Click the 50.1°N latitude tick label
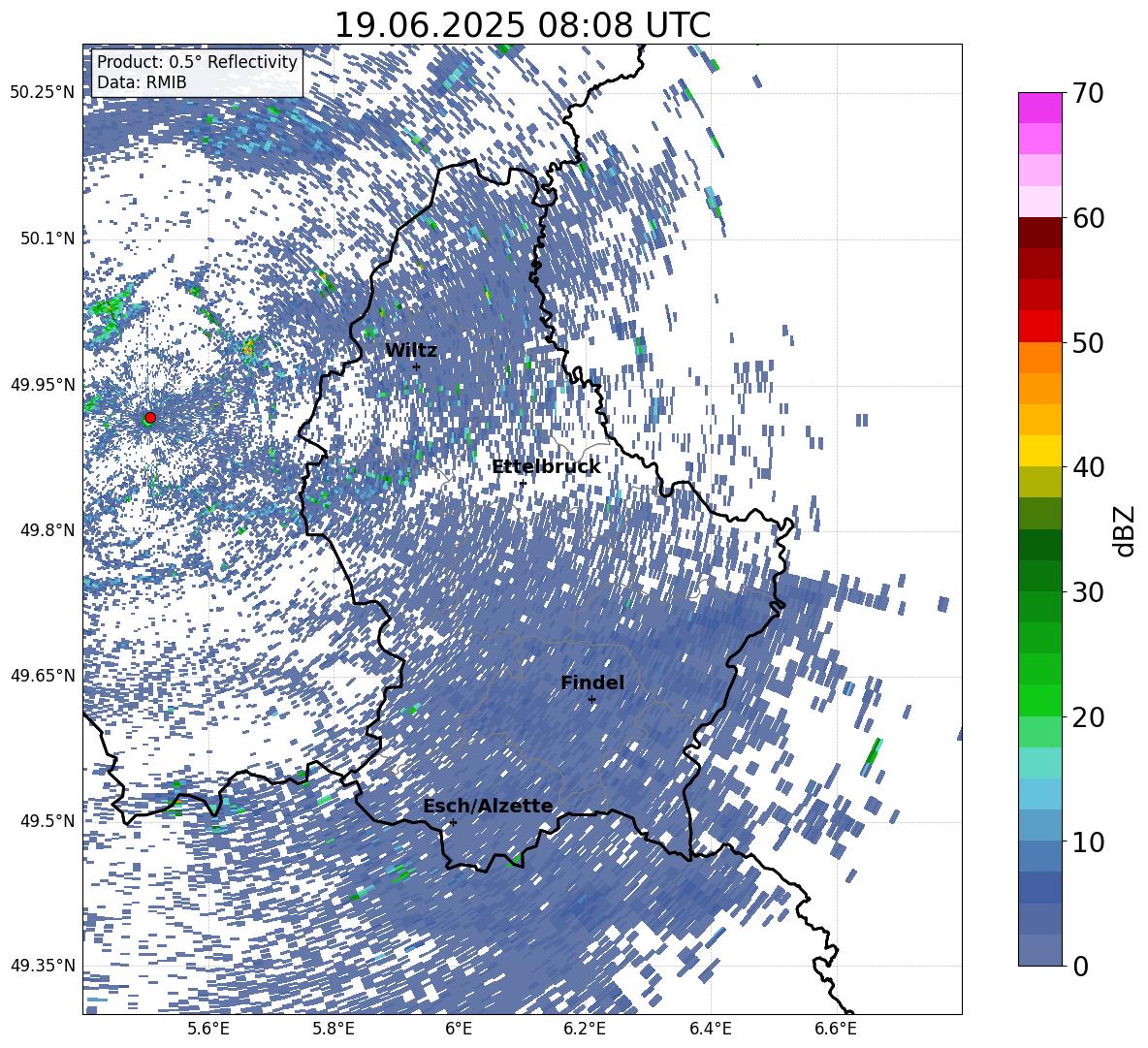 [47, 238]
